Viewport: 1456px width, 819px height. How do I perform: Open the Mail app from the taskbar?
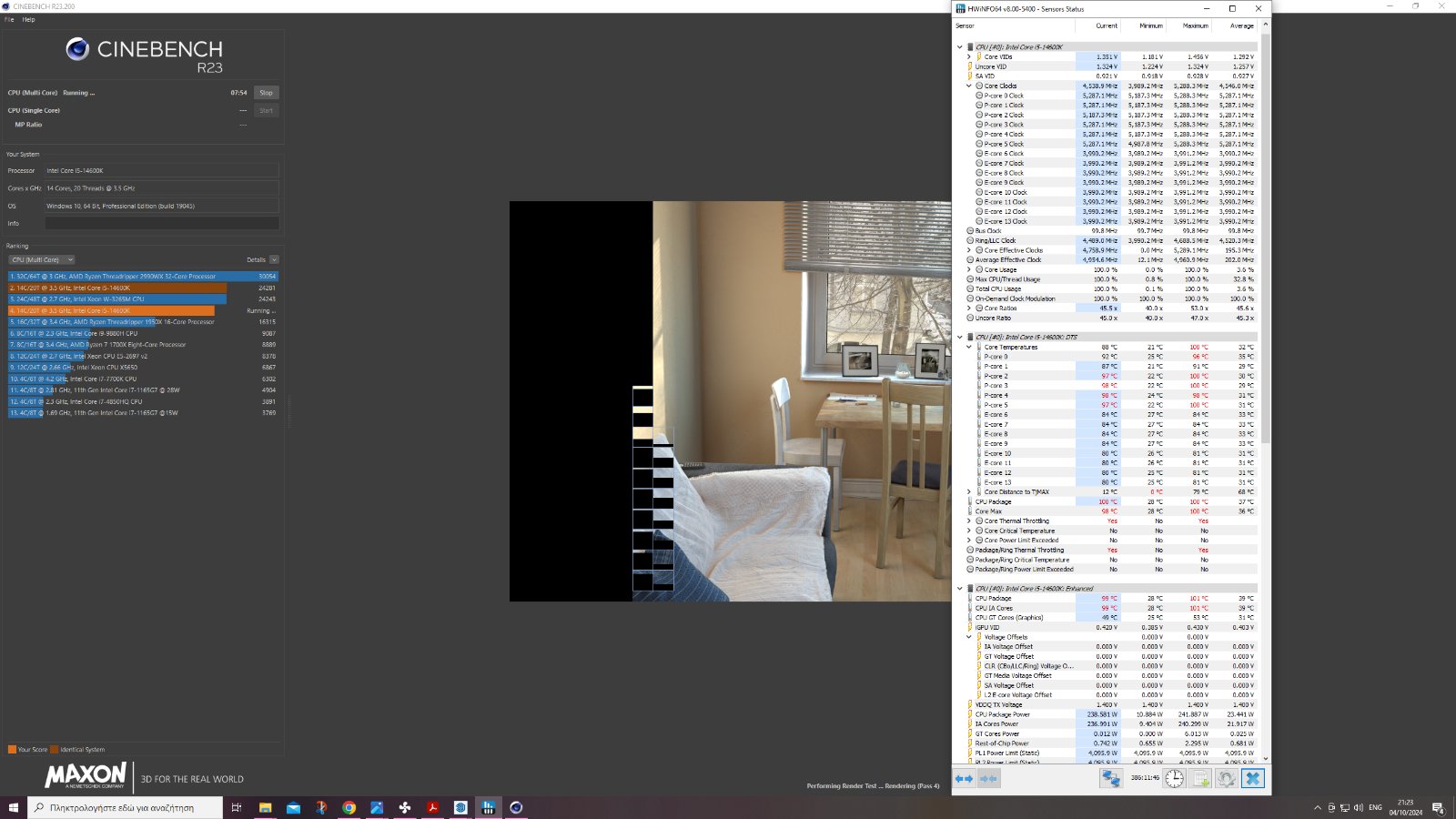[x=293, y=807]
